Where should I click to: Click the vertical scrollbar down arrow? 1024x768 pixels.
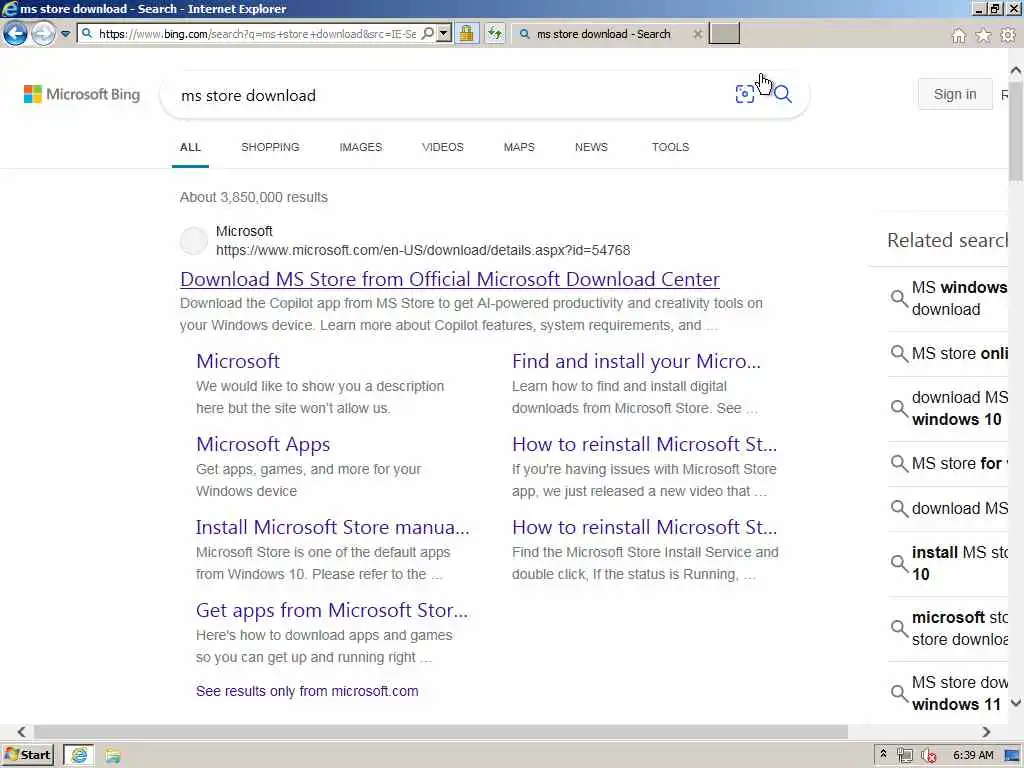coord(1016,703)
